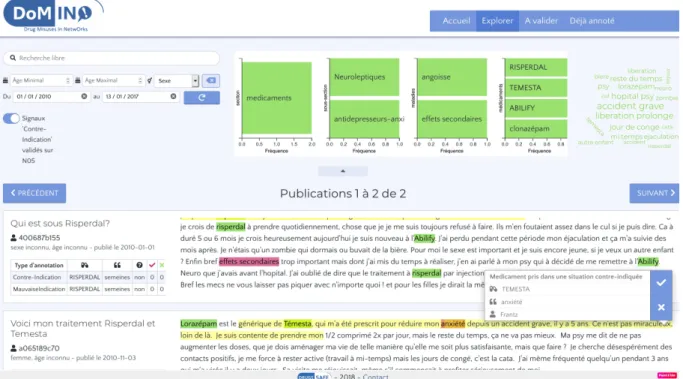Screen dimensions: 683x379
Task: Click the pink 'effets secondaires' highlighted text
Action: click(249, 261)
